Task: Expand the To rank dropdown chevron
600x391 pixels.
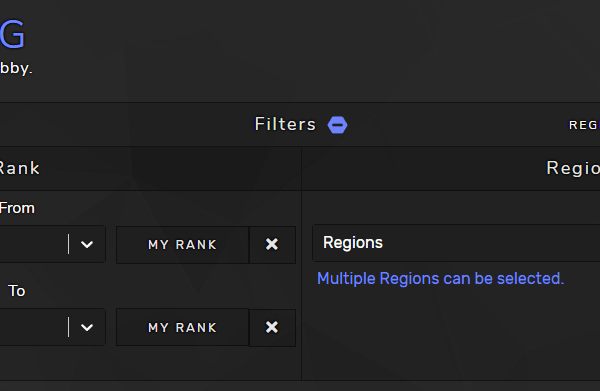Action: click(x=87, y=327)
